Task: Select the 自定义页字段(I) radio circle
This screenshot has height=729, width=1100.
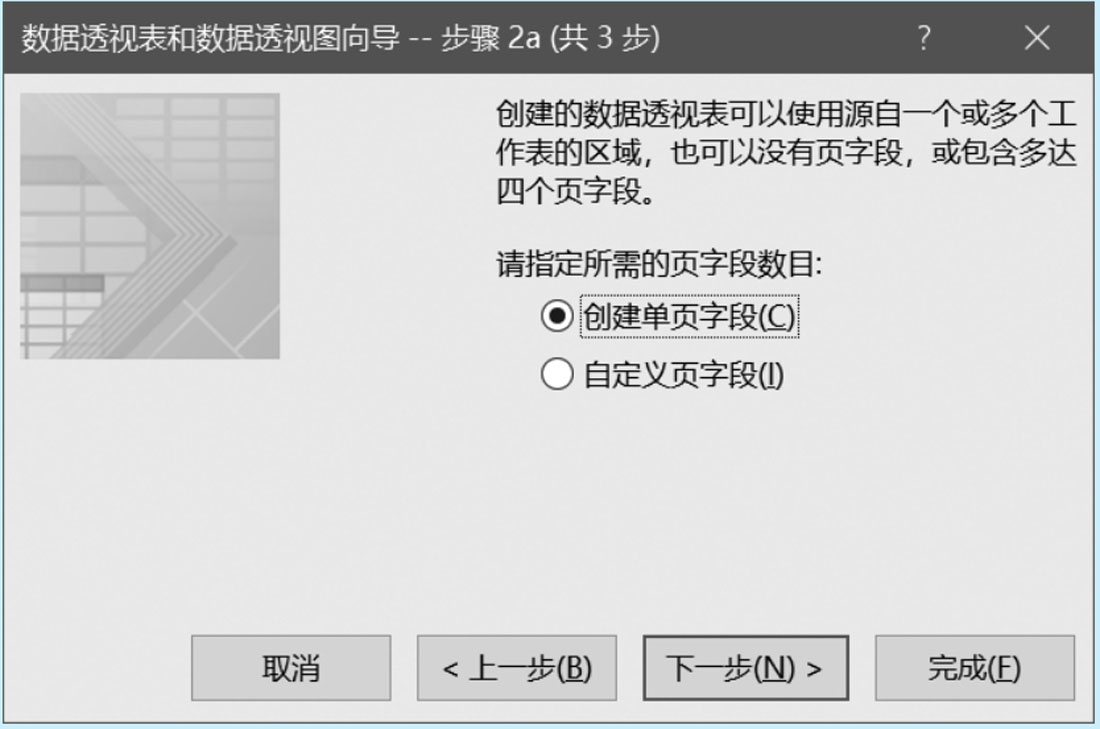Action: pos(557,374)
